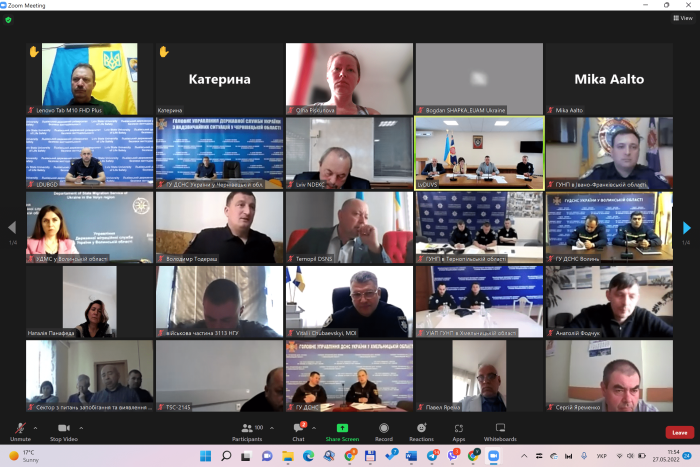The image size is (700, 467).
Task: Toggle Stop Video camera button
Action: (63, 429)
